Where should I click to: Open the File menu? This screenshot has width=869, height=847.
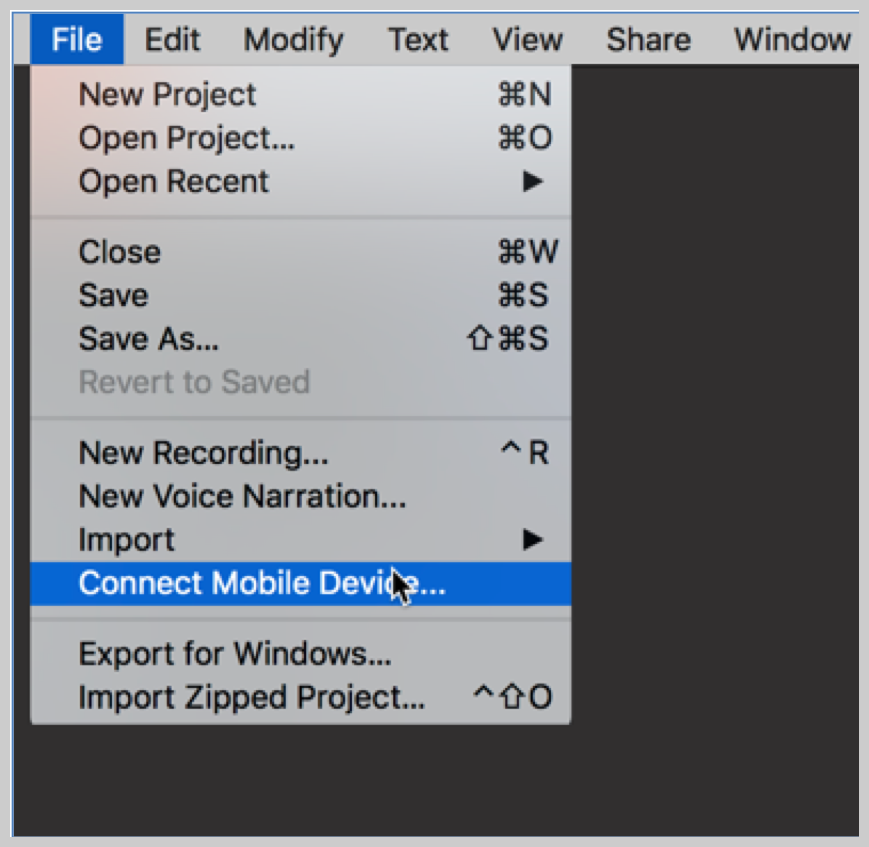[76, 39]
